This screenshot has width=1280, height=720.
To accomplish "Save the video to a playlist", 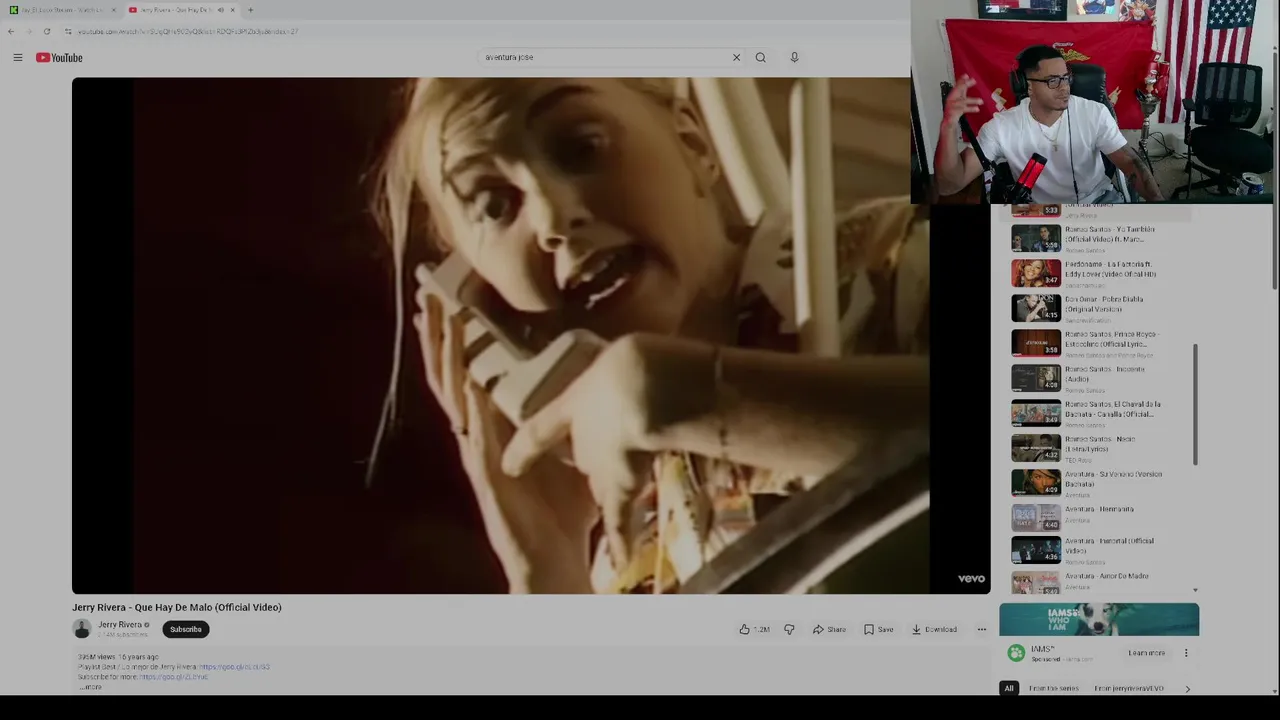I will click(879, 629).
